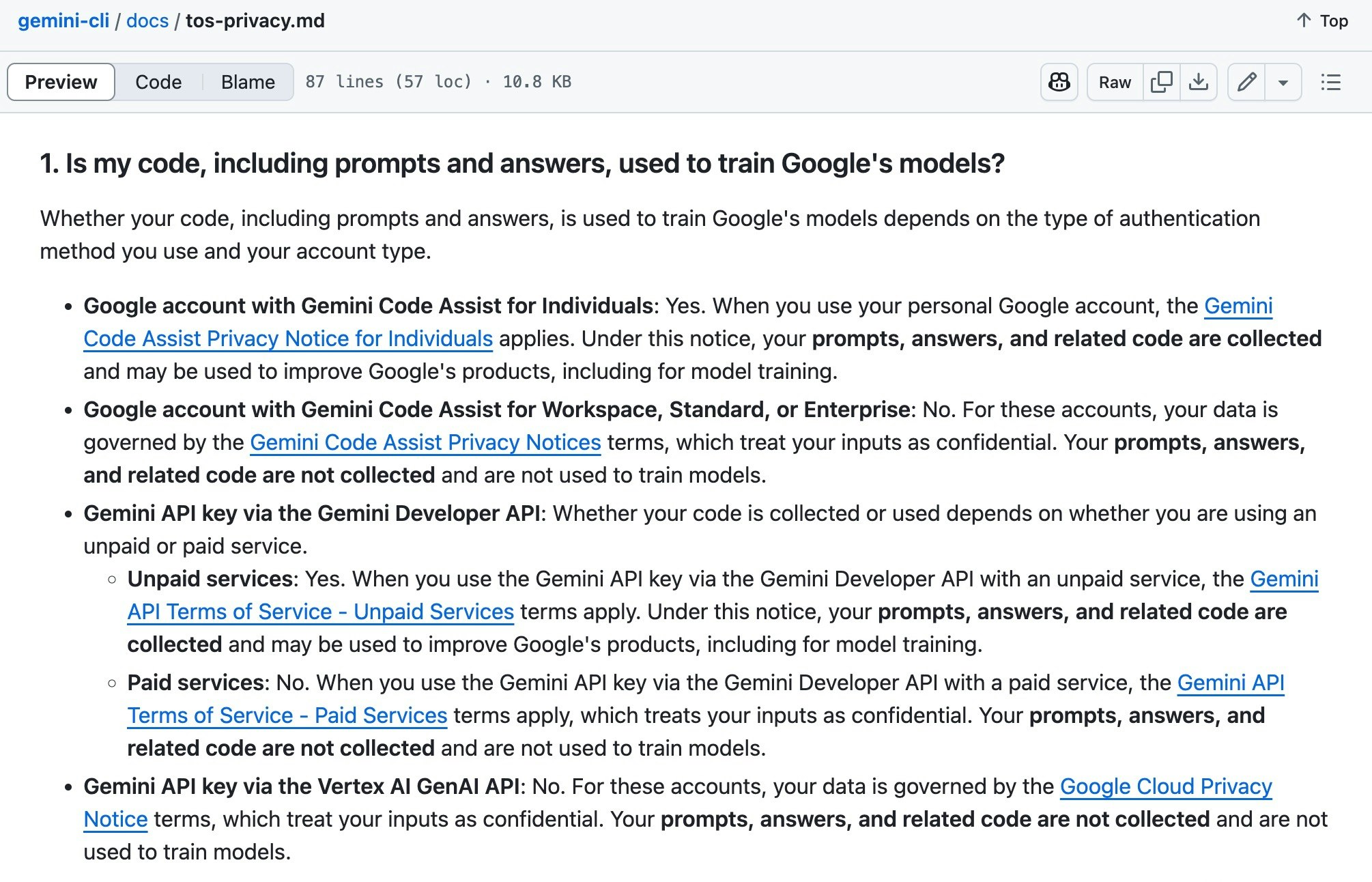This screenshot has width=1372, height=882.
Task: Open docs folder breadcrumb link
Action: [x=147, y=20]
